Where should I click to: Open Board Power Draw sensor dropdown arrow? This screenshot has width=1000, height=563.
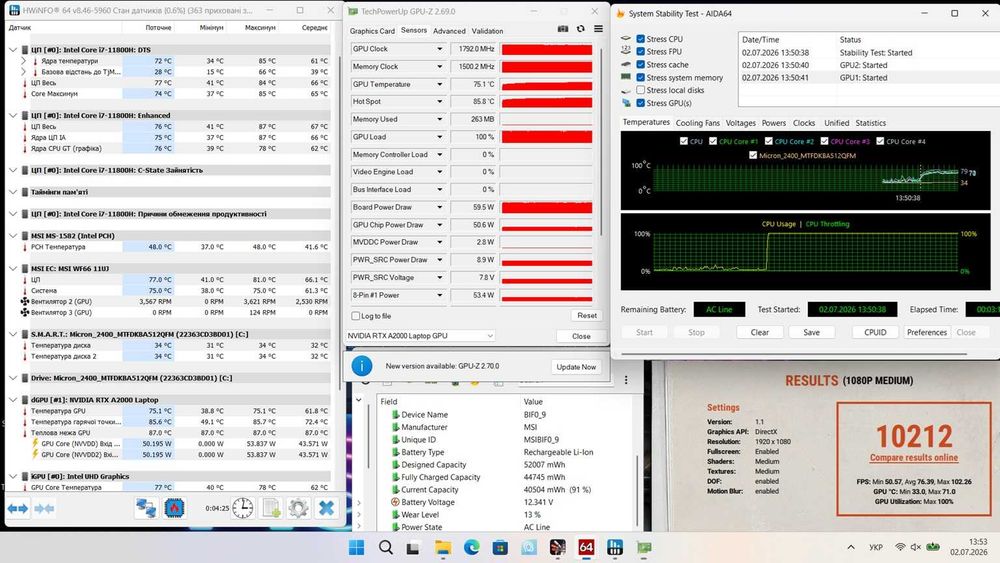[x=439, y=207]
